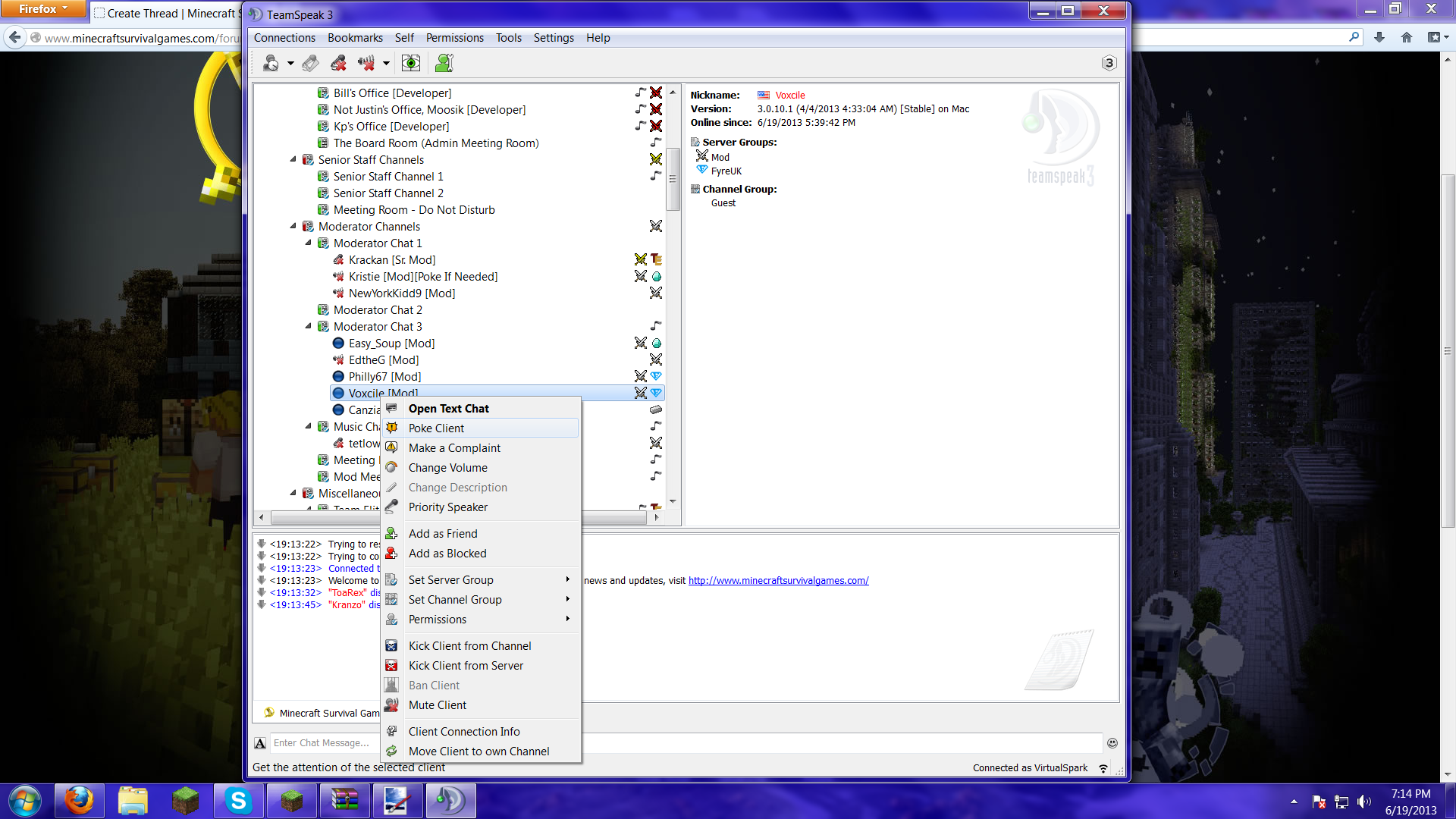Choose Mute Client option
Viewport: 1456px width, 819px height.
(x=481, y=705)
